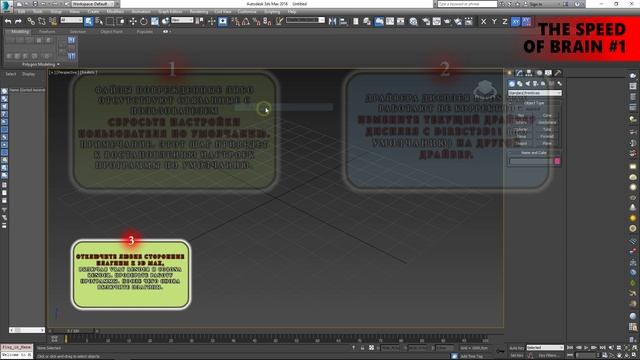
Task: Switch to the Freeform ribbon tab
Action: coord(47,31)
